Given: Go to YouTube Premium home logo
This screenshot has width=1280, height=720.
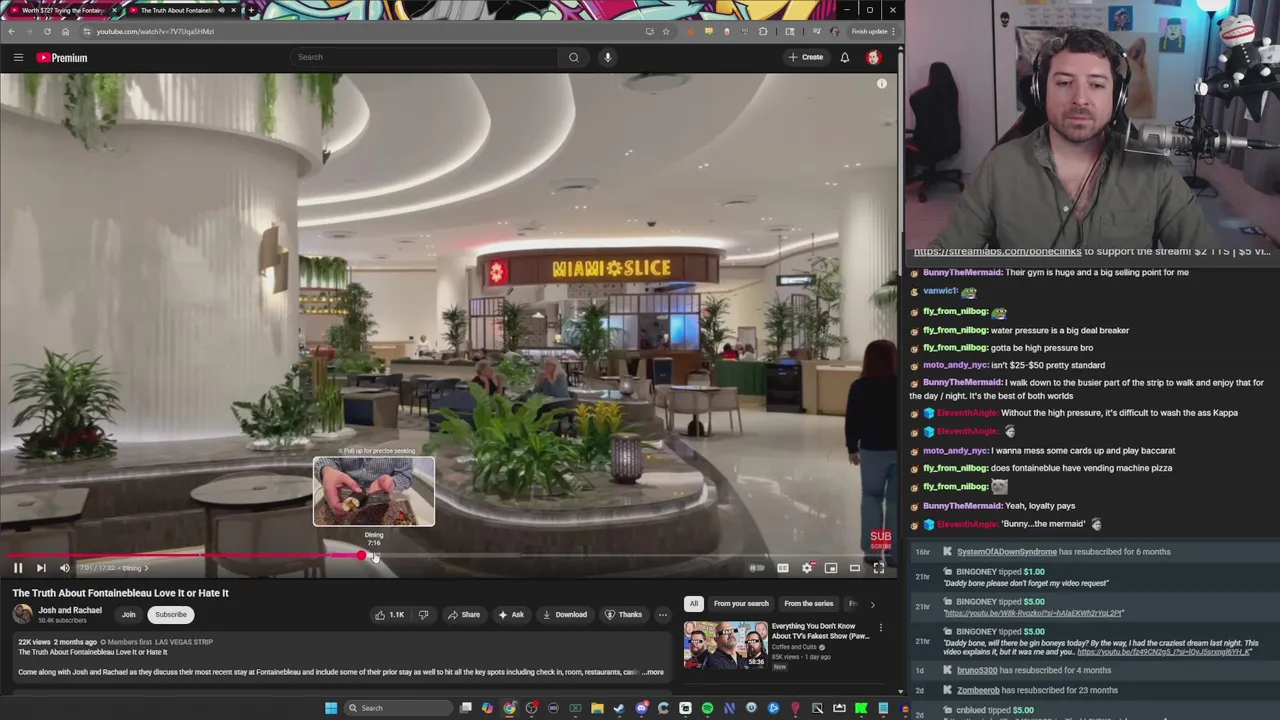Looking at the screenshot, I should [62, 57].
